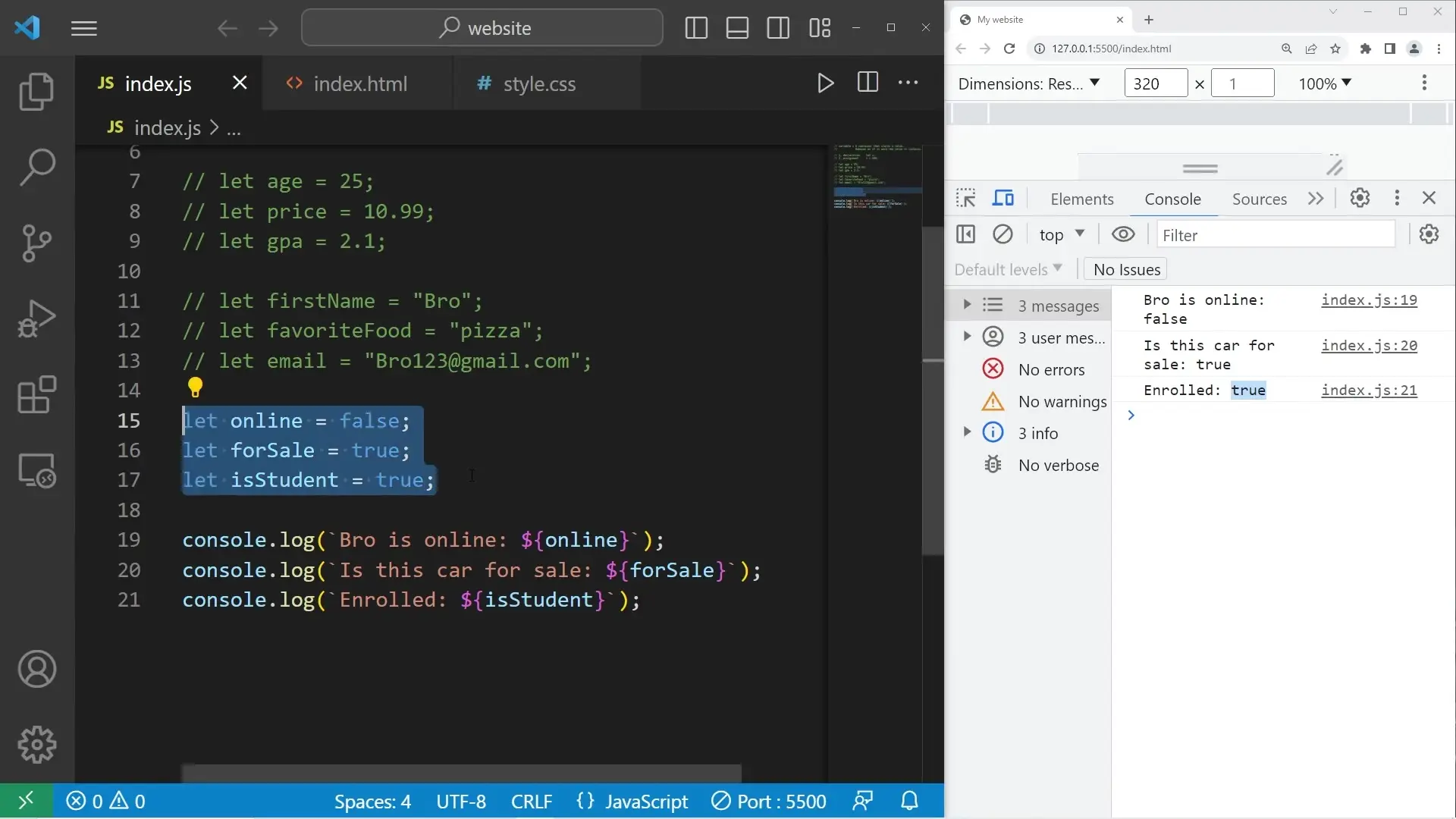Toggle the console sidebar visibility
1456x819 pixels.
pos(965,234)
